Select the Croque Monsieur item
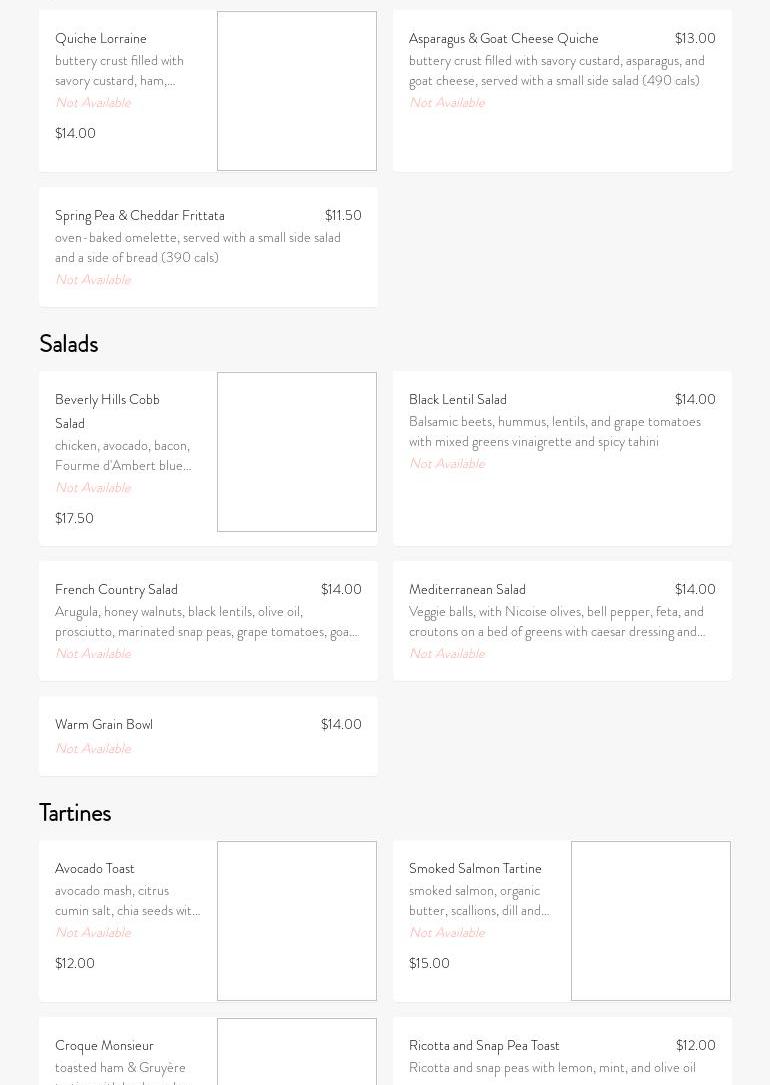770x1085 pixels. [x=104, y=1046]
